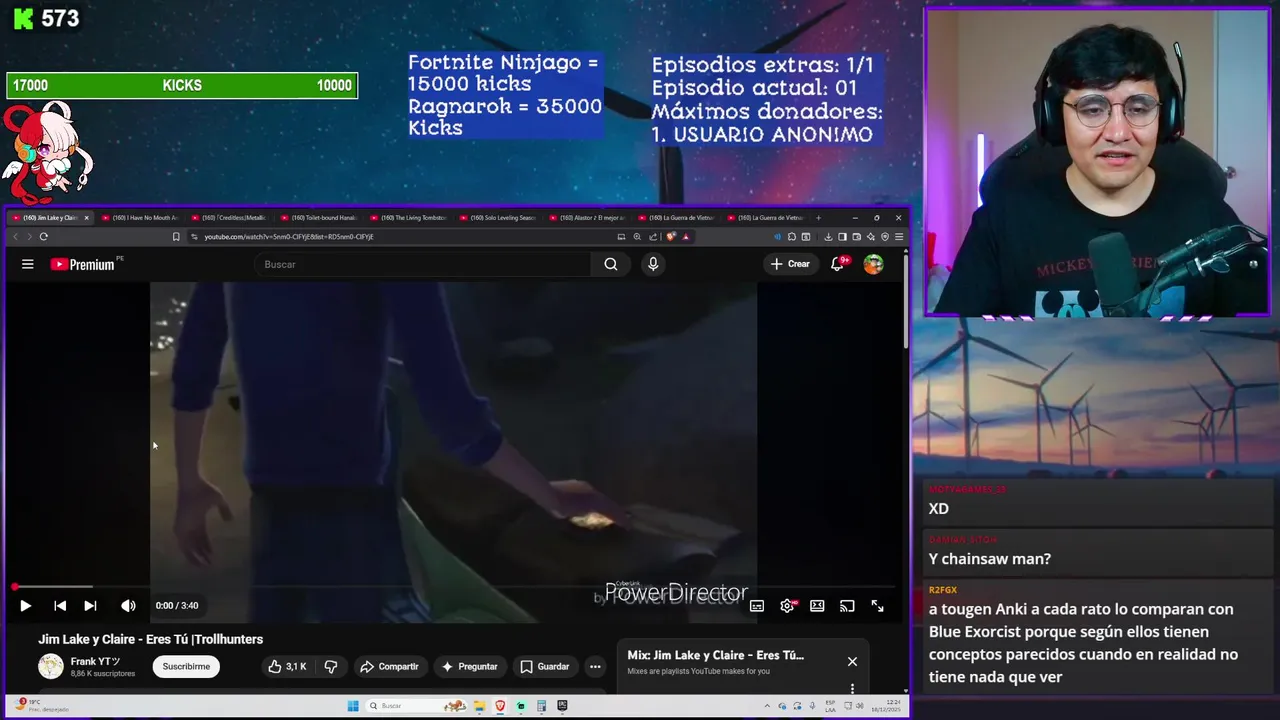Open YouTube notifications bell
Screen dimensions: 1280x720
click(838, 264)
